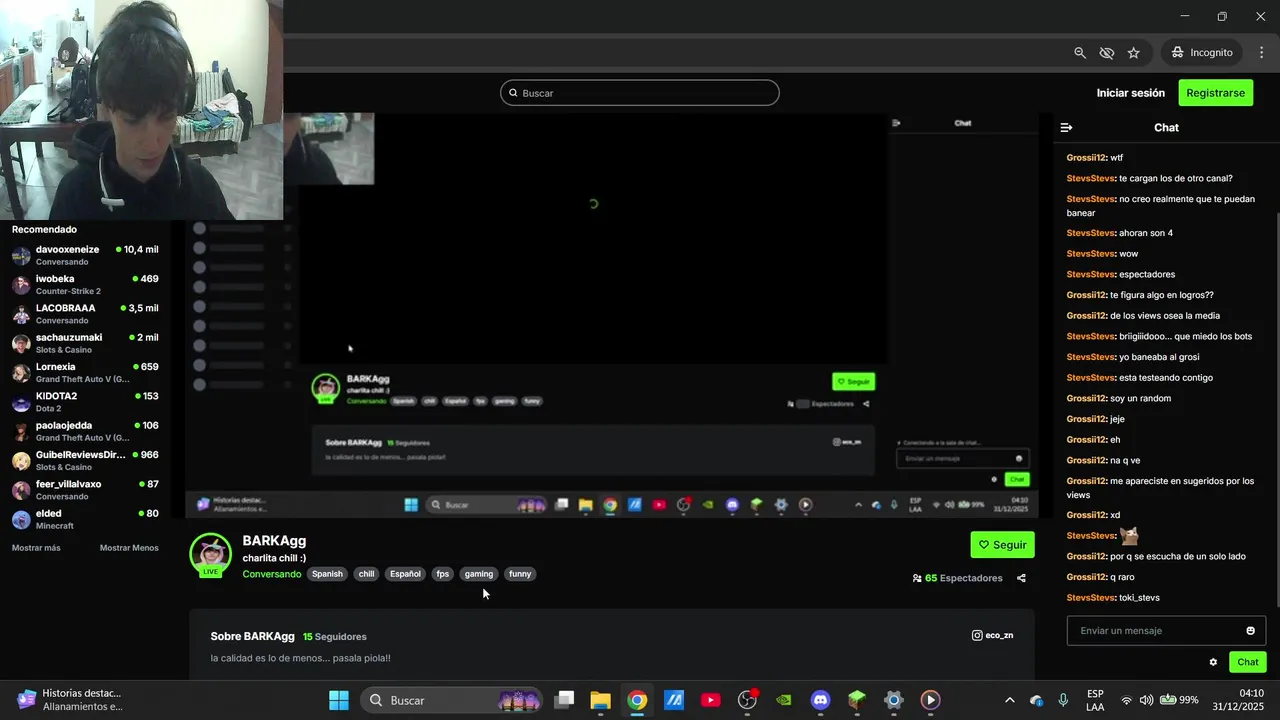Screen dimensions: 1280x720
Task: Open sachauzumaki channel avatar in sidebar
Action: point(21,343)
